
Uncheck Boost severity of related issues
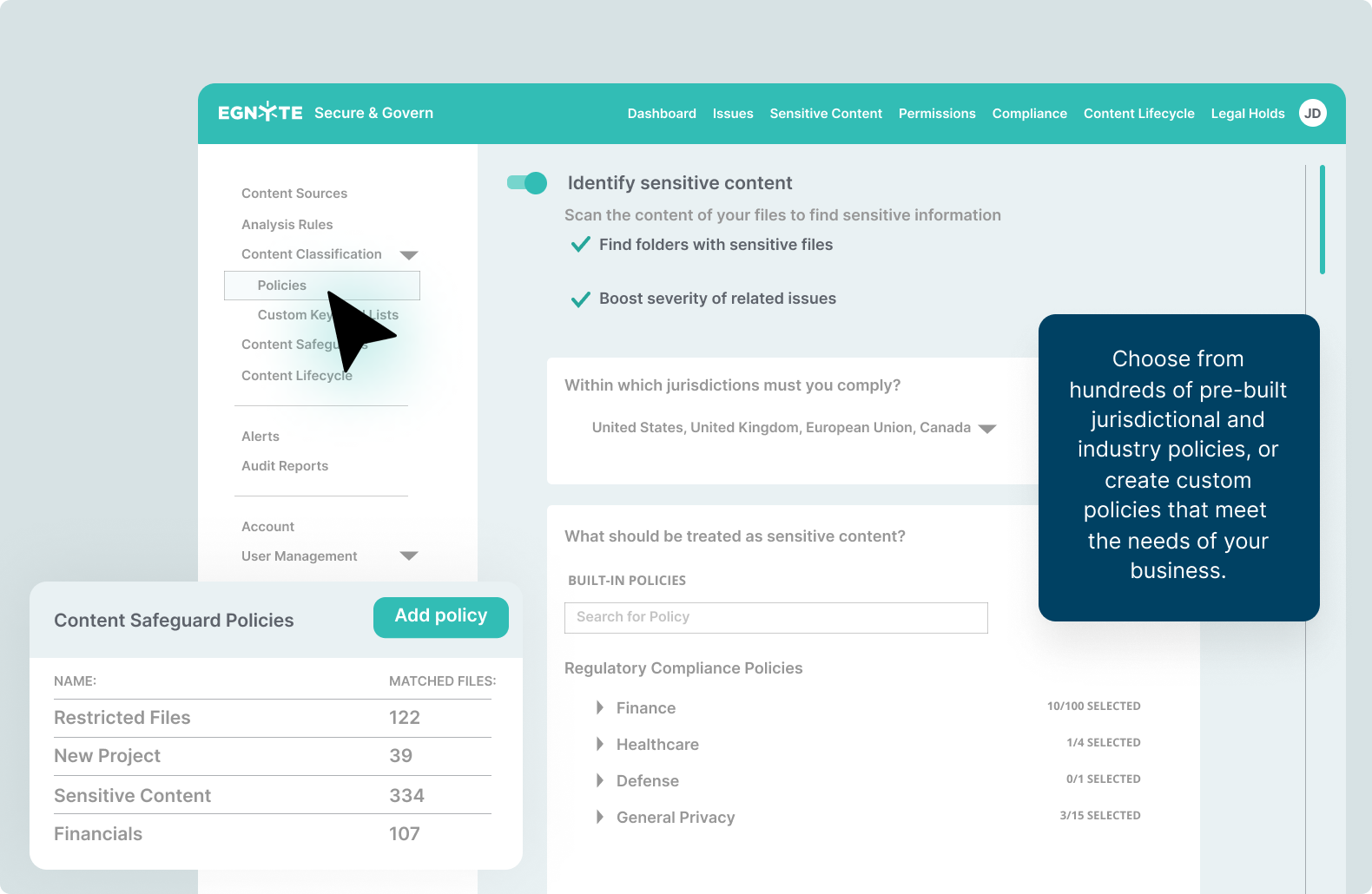(580, 299)
